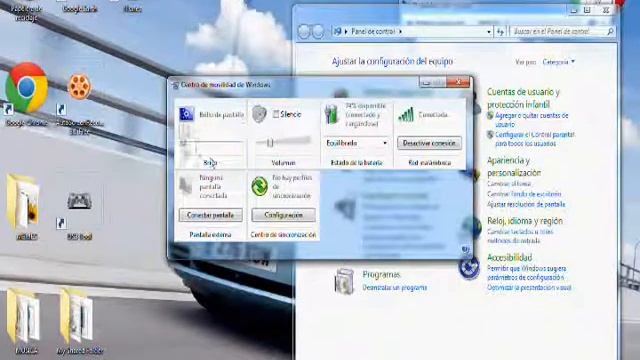
Task: Open Reloj, idioma y región heading
Action: [x=525, y=221]
